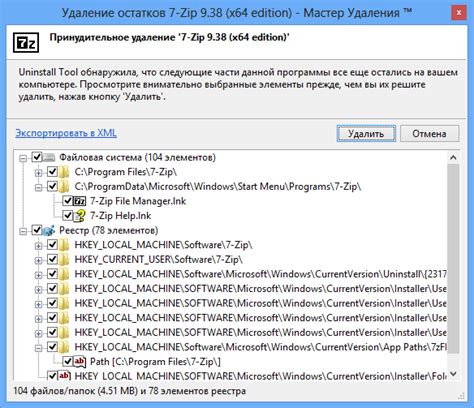Expand the CurrentVersion\Uninstall\{2317 node
Viewport: 474px width, 408px height.
(39, 275)
